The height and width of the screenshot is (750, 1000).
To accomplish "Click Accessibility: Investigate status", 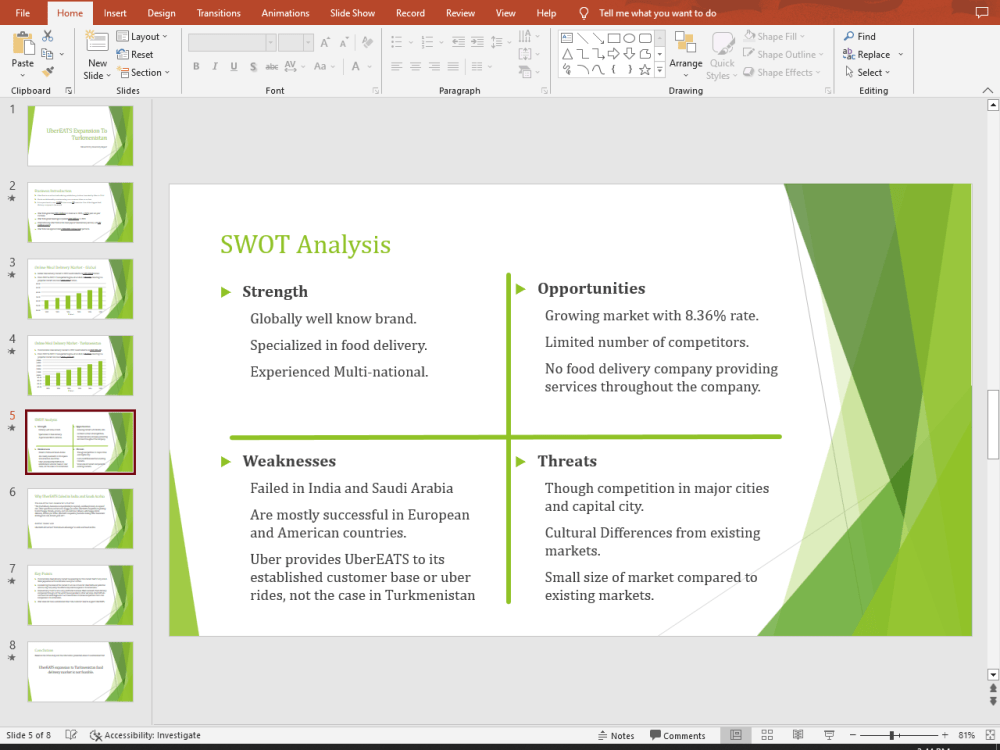I will (145, 735).
